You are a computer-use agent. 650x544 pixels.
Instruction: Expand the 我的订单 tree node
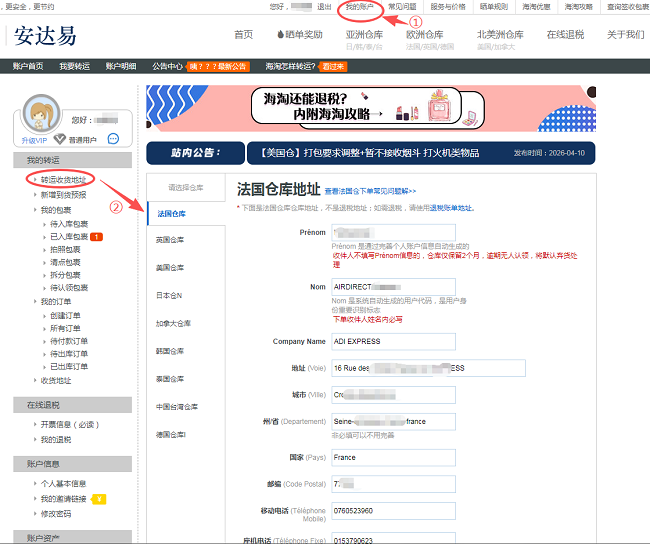click(56, 301)
